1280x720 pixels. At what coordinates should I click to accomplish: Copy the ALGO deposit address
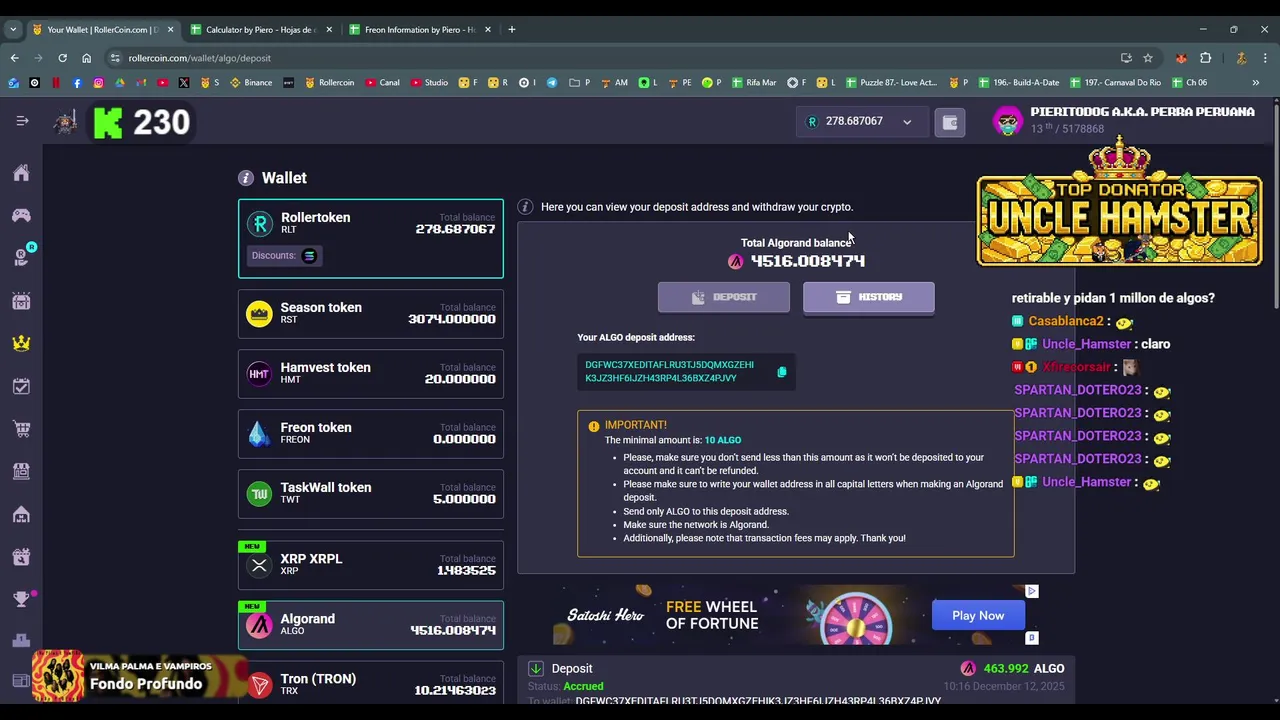pos(782,372)
